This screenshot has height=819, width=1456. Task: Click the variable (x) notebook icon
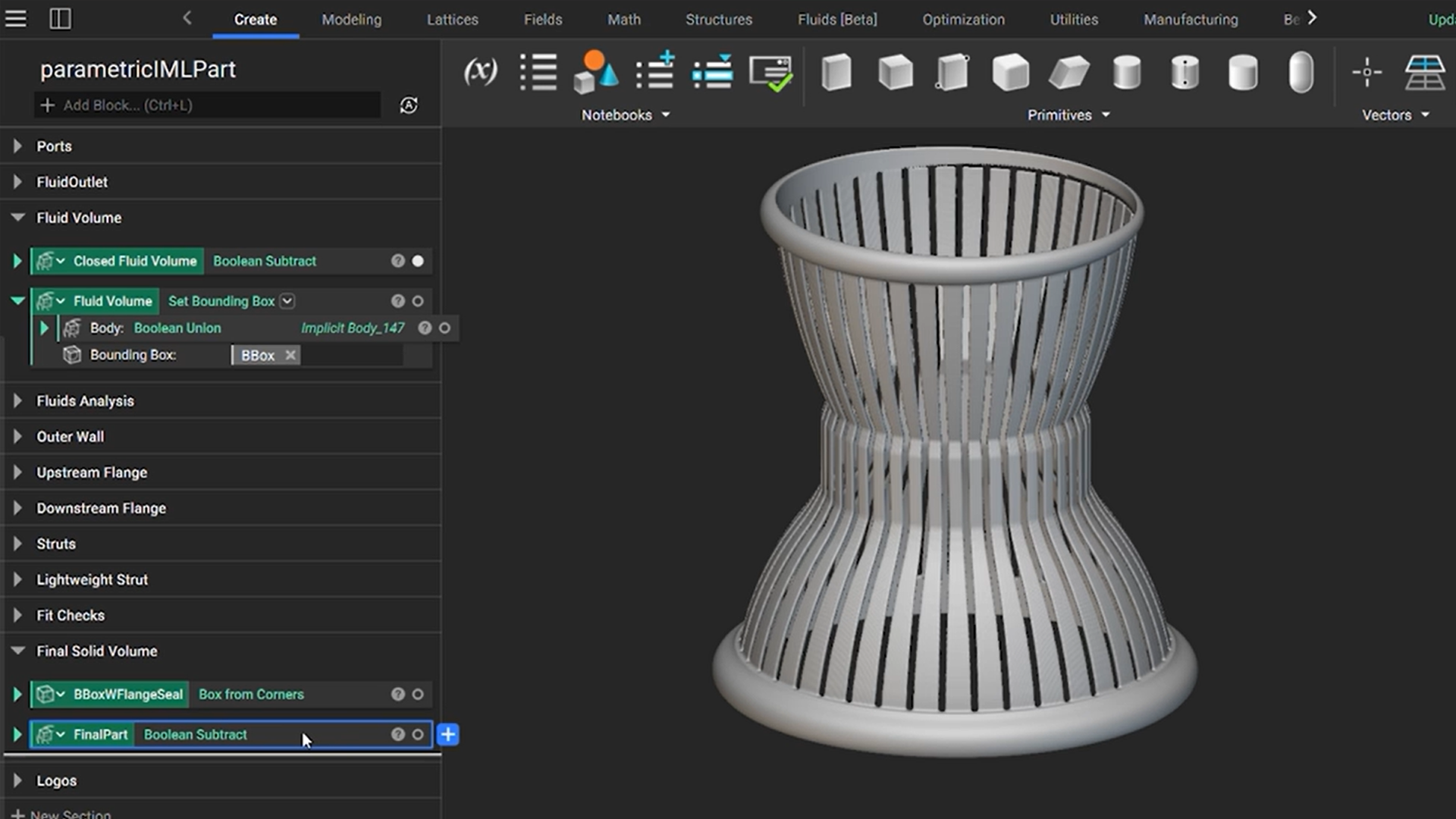480,72
